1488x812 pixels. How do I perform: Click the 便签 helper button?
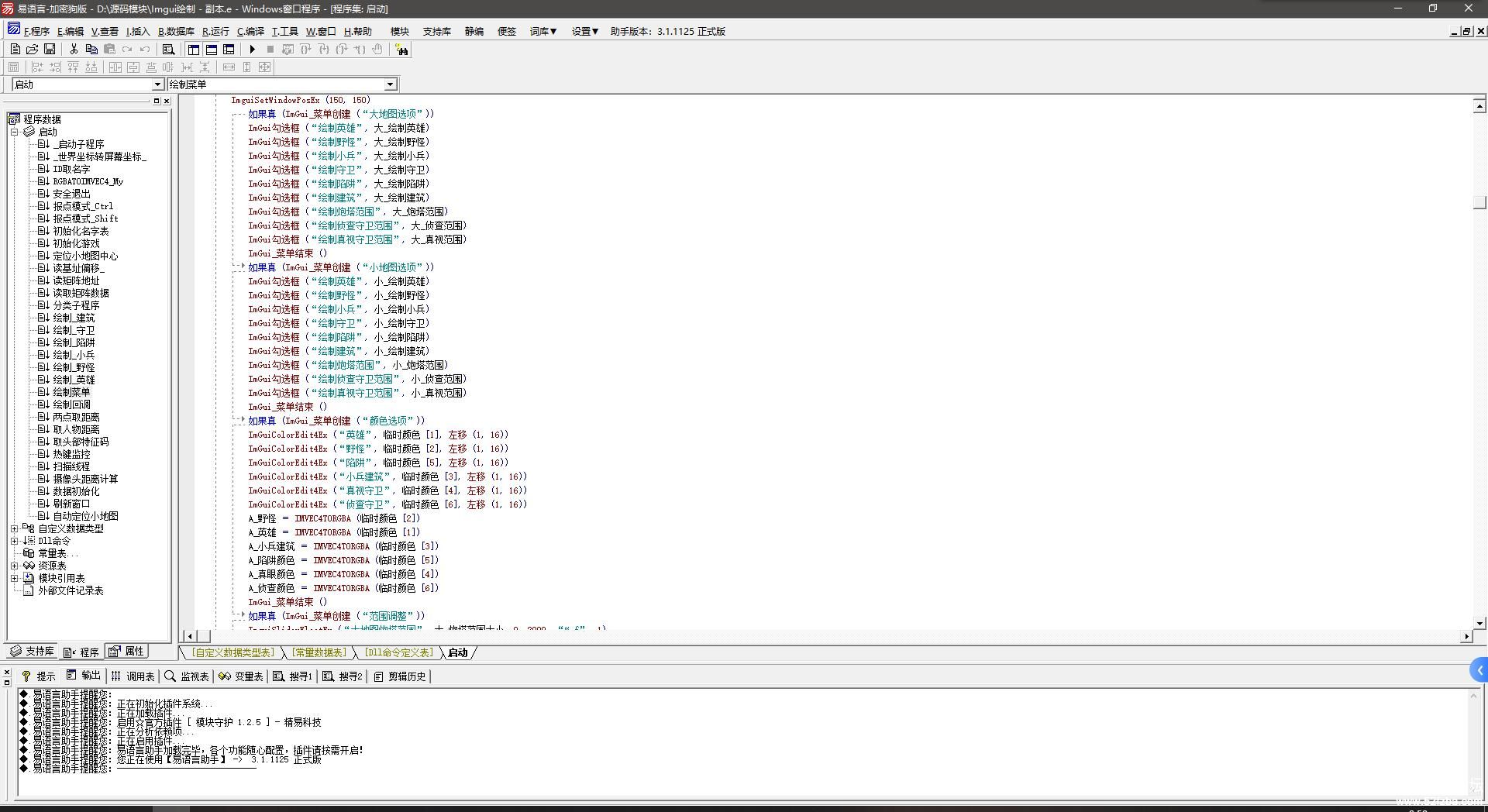click(x=507, y=32)
